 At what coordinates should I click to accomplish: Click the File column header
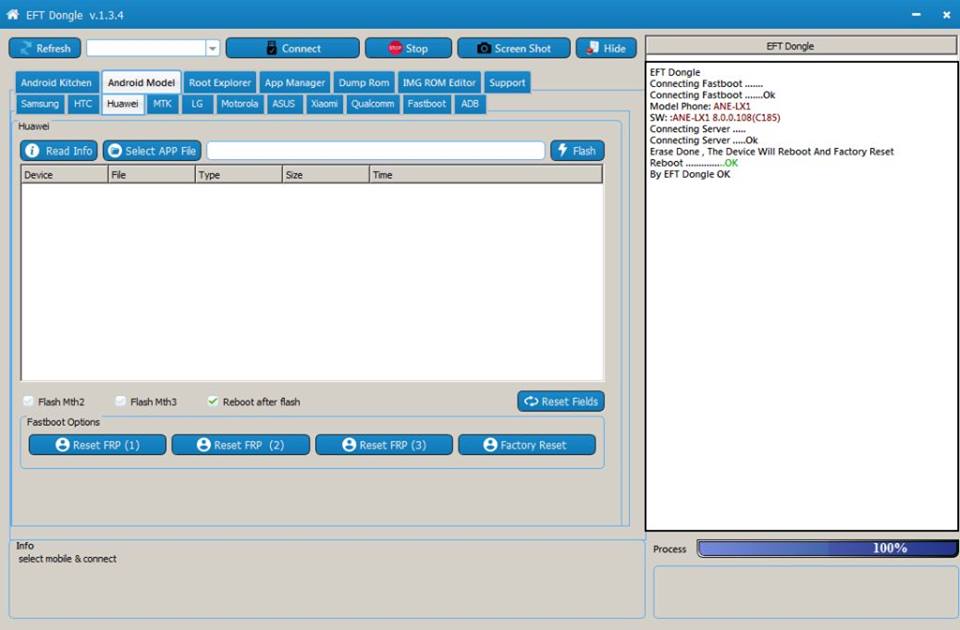[x=151, y=175]
